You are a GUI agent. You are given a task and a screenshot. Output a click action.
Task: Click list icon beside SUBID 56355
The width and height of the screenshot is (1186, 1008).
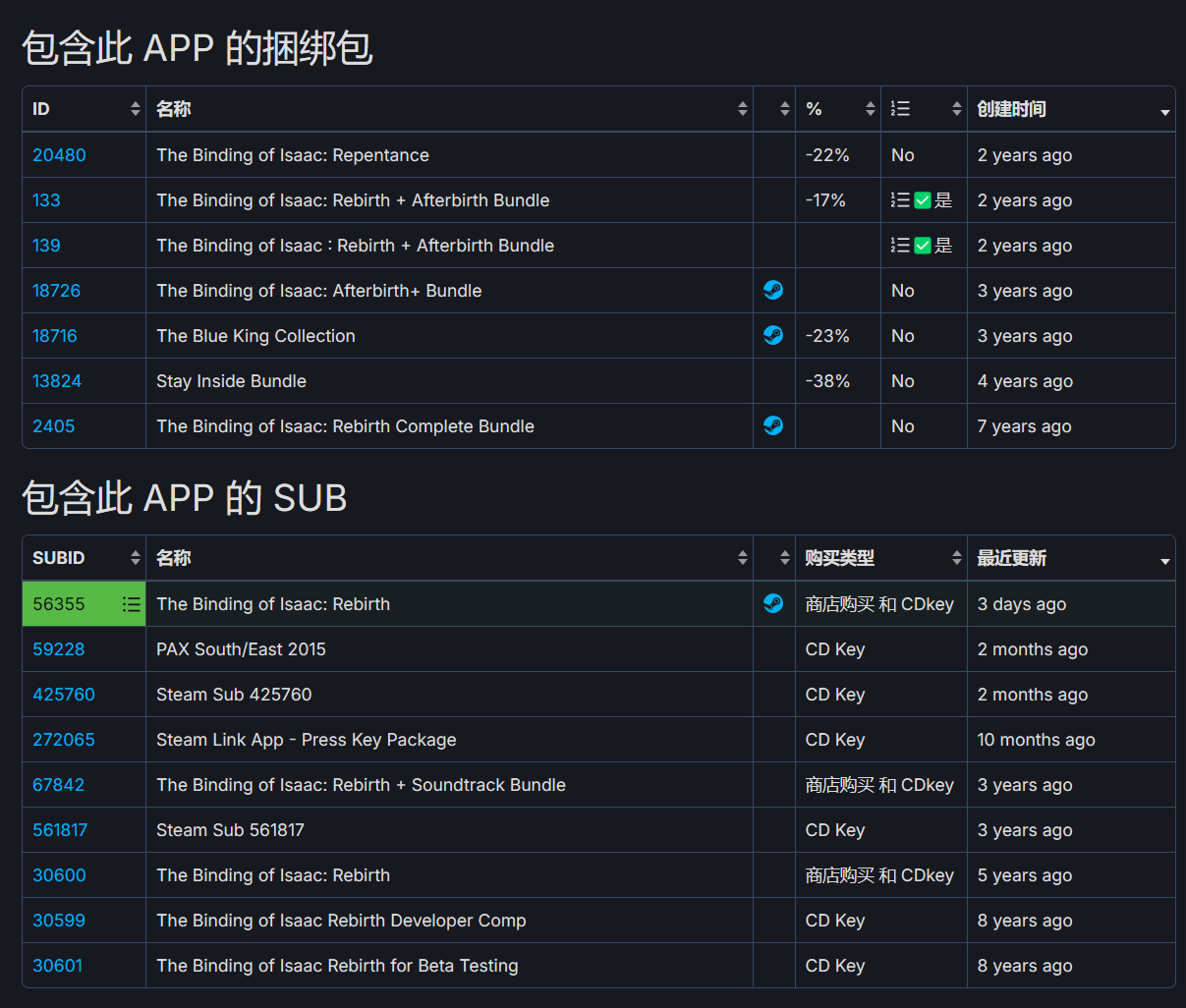coord(131,604)
